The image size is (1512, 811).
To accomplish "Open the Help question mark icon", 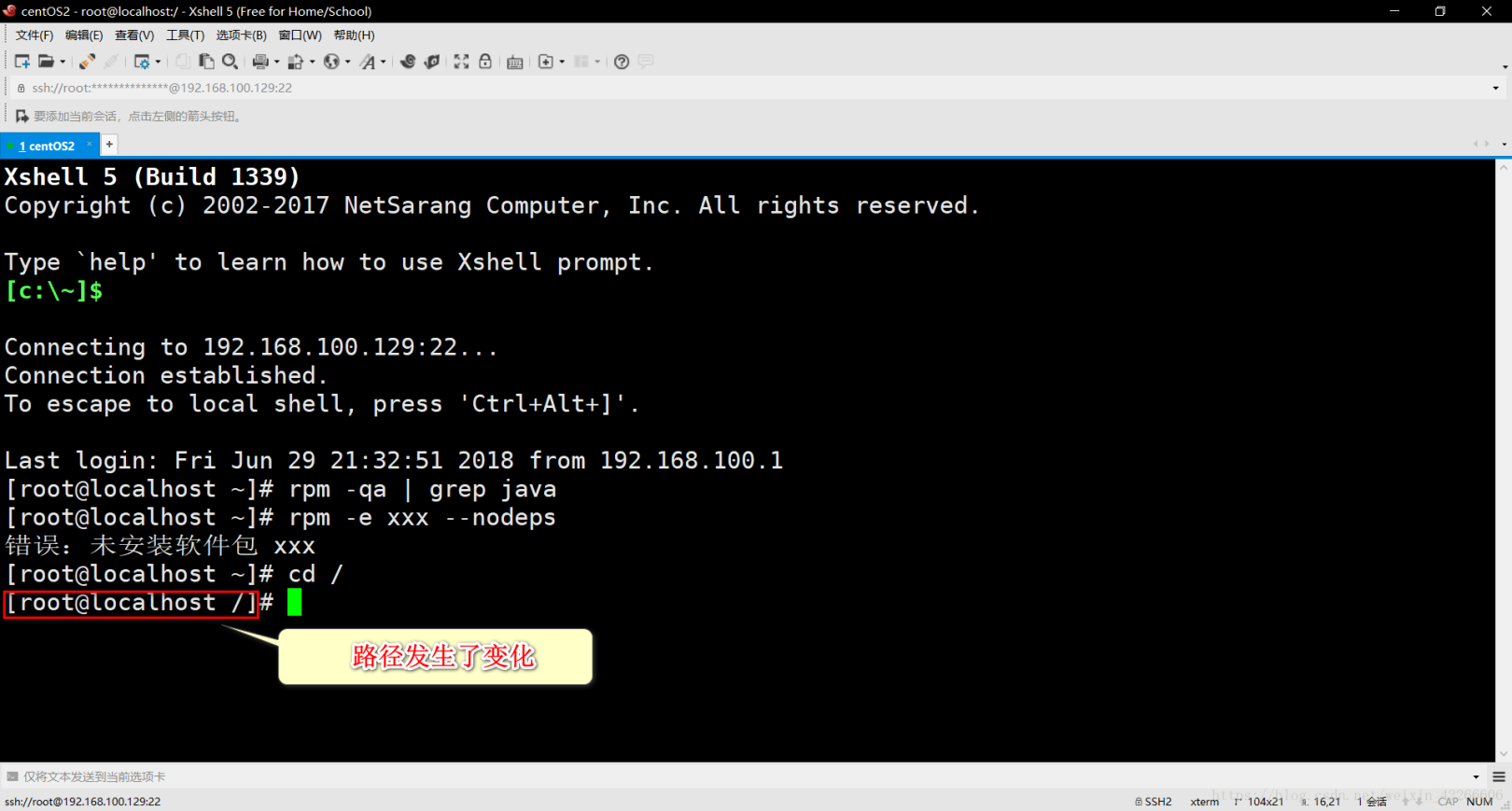I will point(622,62).
